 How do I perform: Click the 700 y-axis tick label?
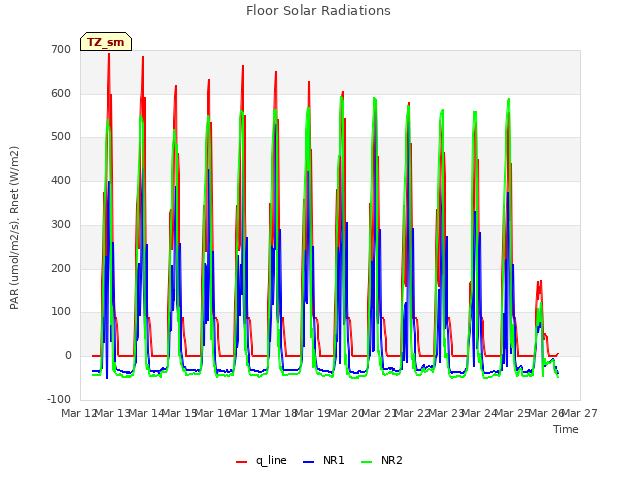[x=61, y=49]
